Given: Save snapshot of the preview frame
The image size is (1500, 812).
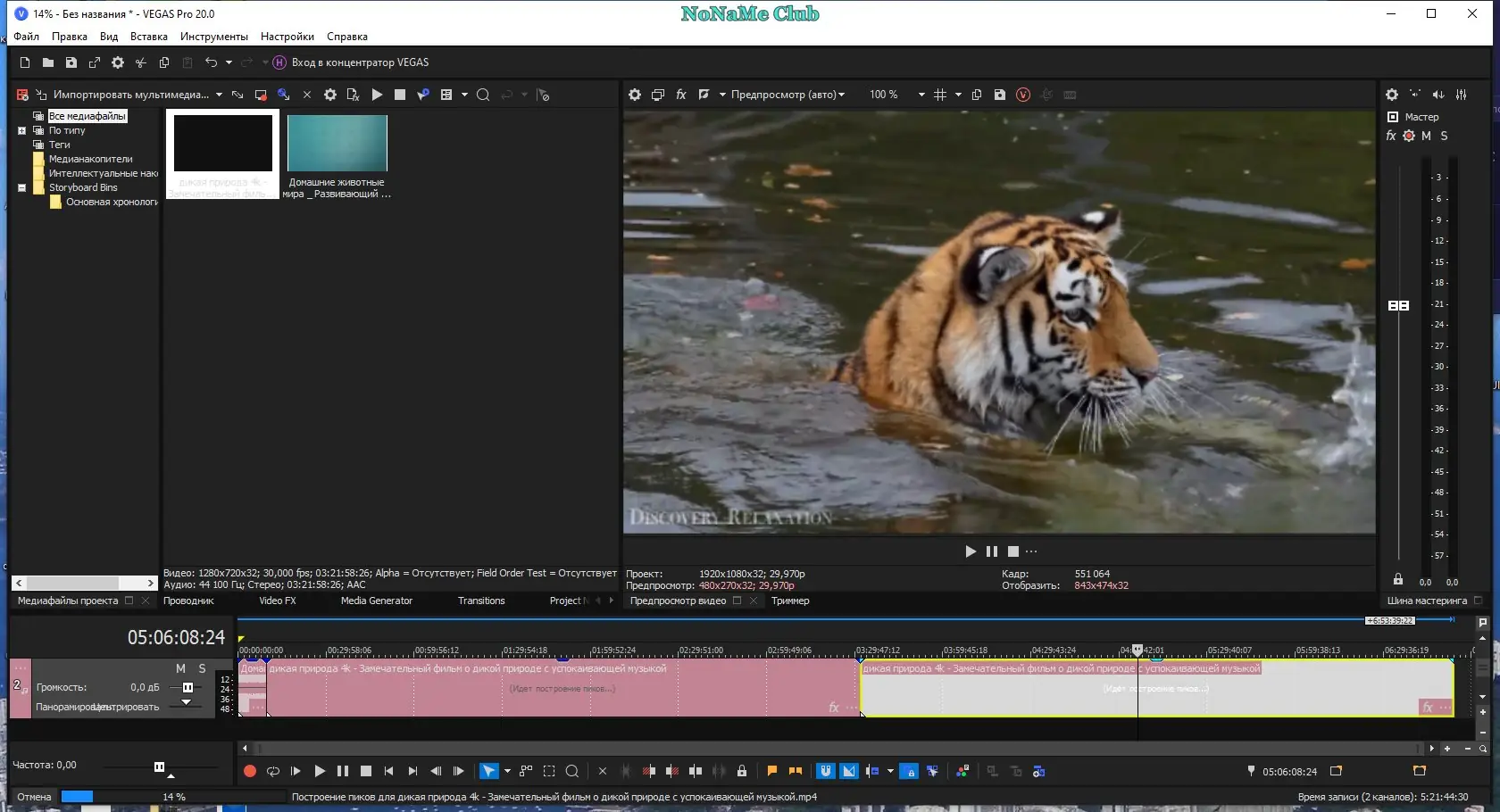Looking at the screenshot, I should point(1000,95).
